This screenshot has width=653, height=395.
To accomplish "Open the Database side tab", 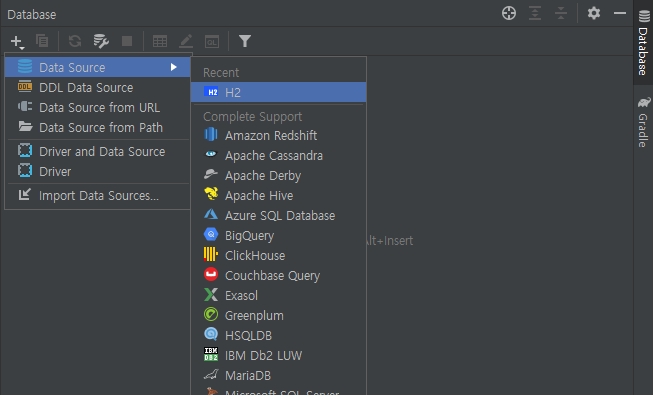I will pos(643,42).
